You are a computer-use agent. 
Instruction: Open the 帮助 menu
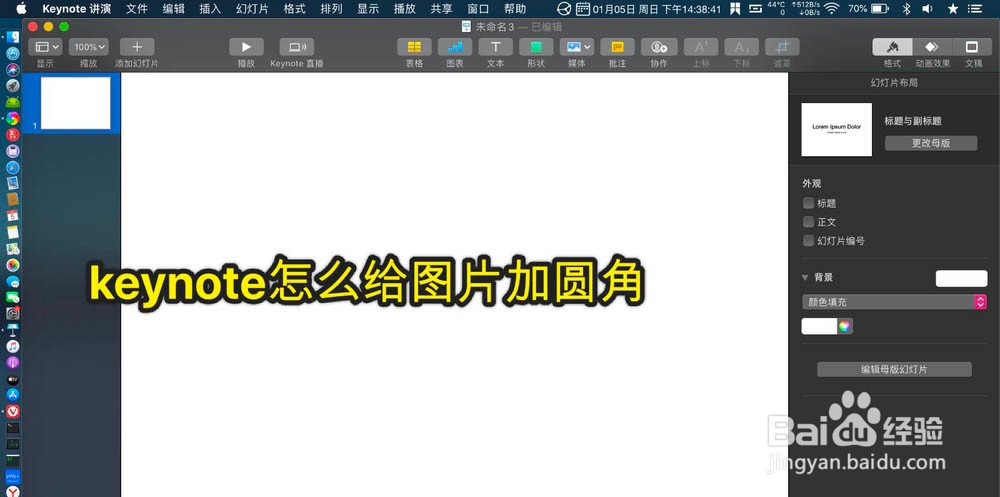click(515, 9)
